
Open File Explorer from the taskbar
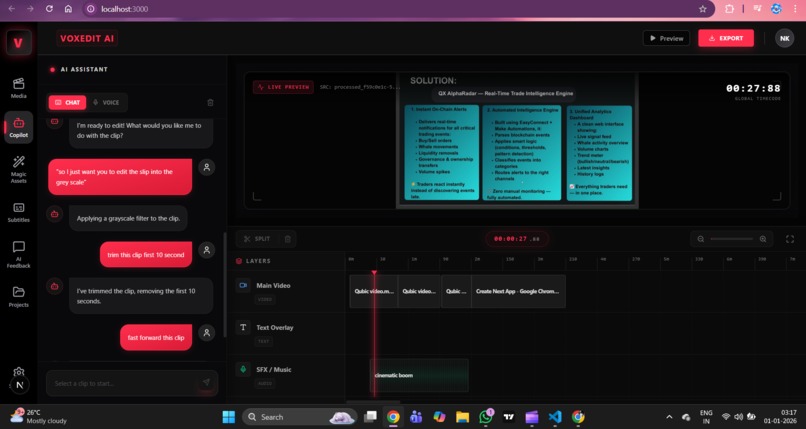pyautogui.click(x=462, y=417)
